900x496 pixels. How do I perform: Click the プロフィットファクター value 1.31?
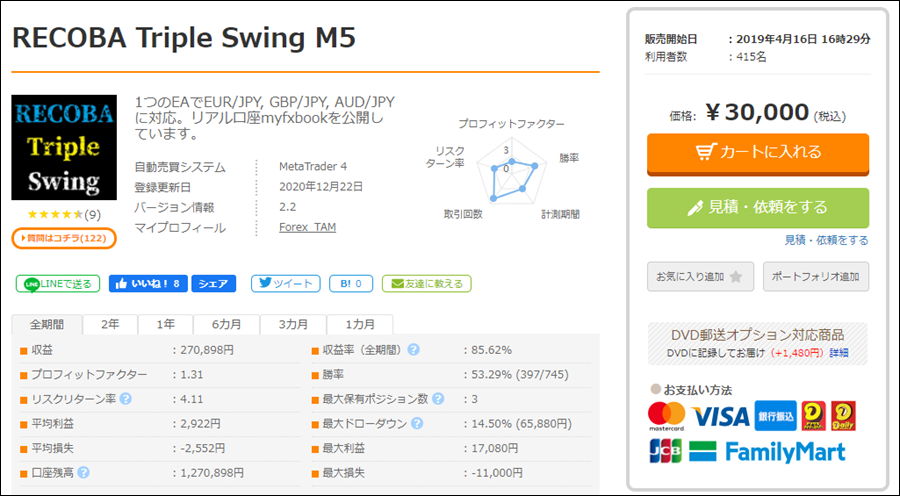pos(192,374)
